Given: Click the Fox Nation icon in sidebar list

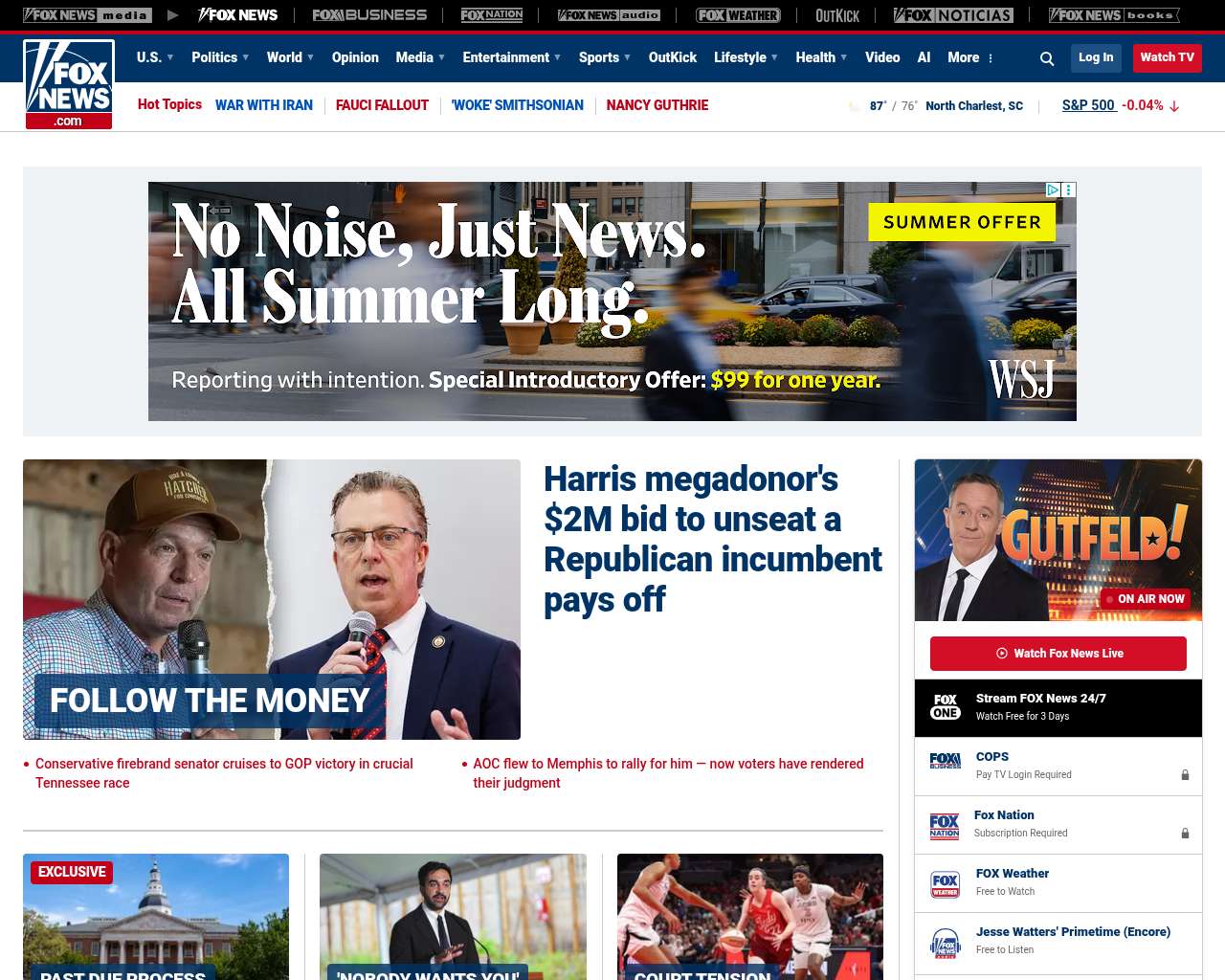Looking at the screenshot, I should point(945,825).
